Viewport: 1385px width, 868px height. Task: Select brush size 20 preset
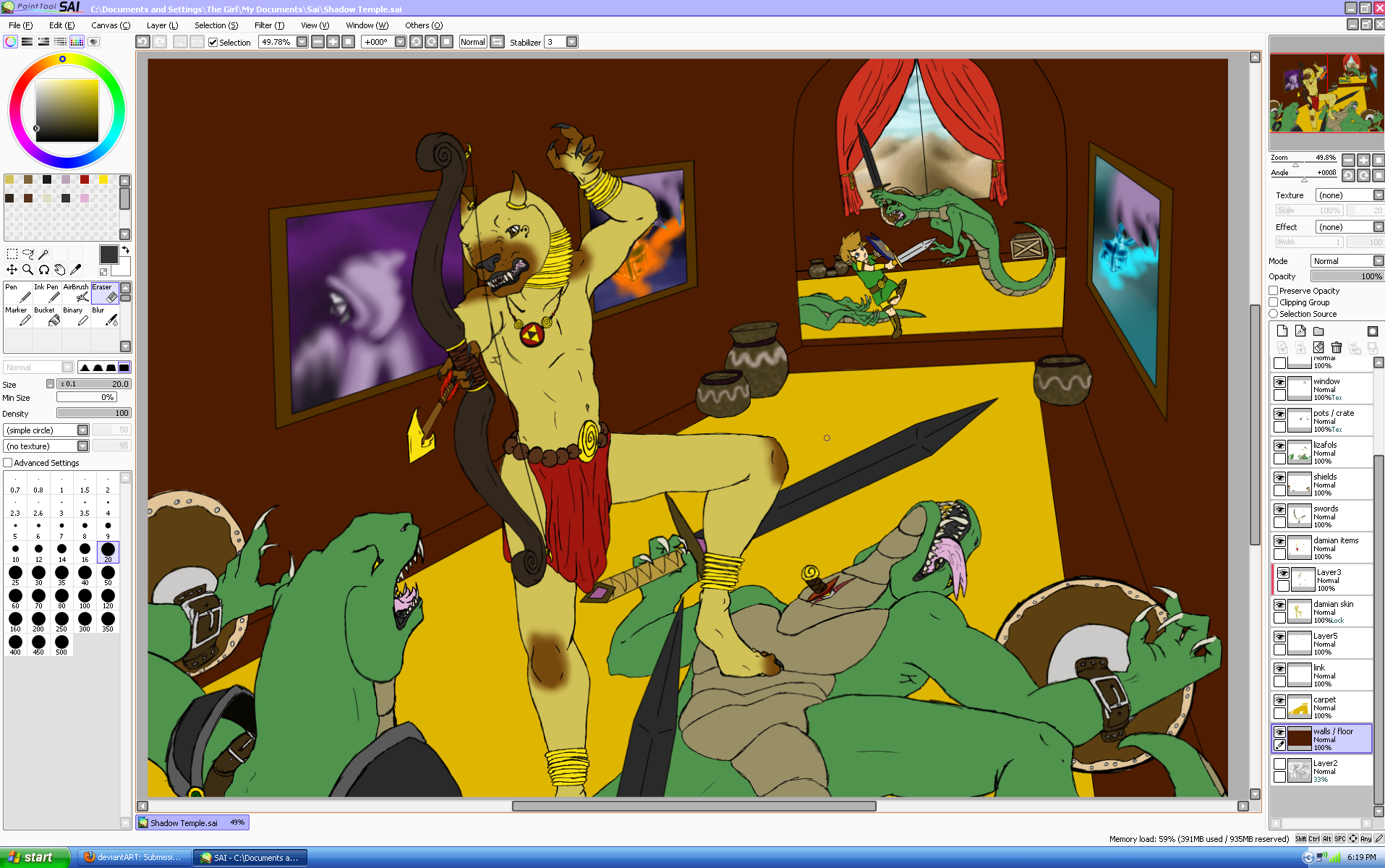coord(108,552)
